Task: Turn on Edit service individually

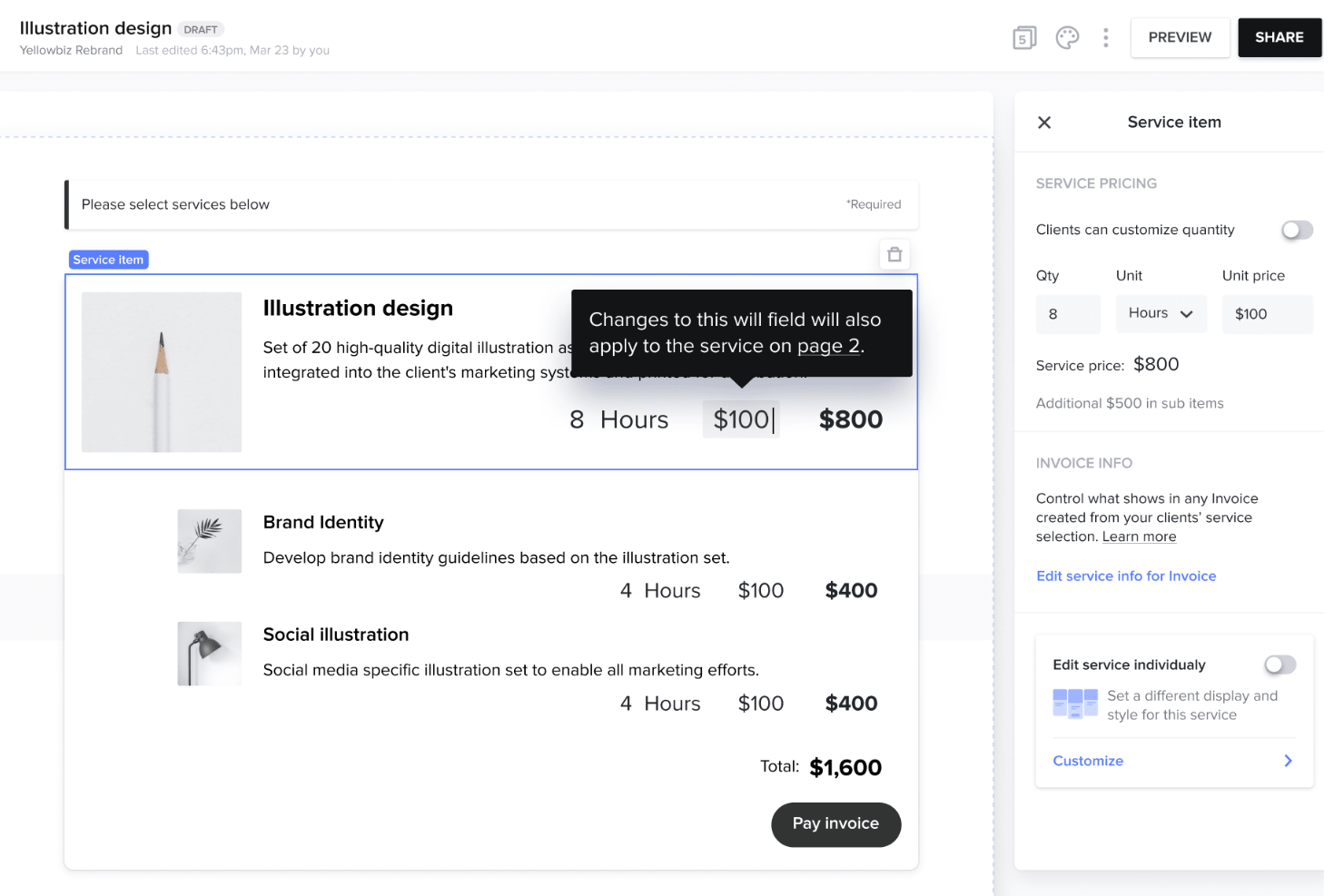Action: tap(1280, 665)
